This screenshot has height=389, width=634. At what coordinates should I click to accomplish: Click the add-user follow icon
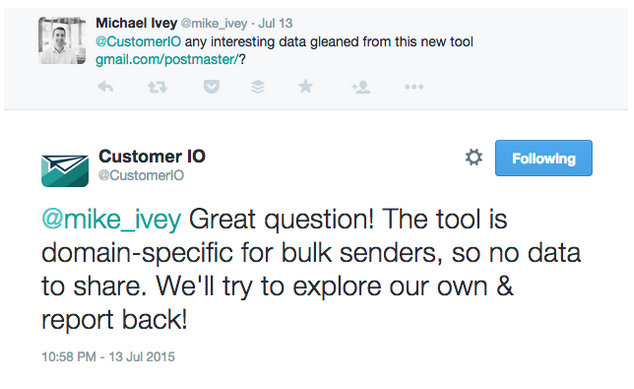coord(361,87)
